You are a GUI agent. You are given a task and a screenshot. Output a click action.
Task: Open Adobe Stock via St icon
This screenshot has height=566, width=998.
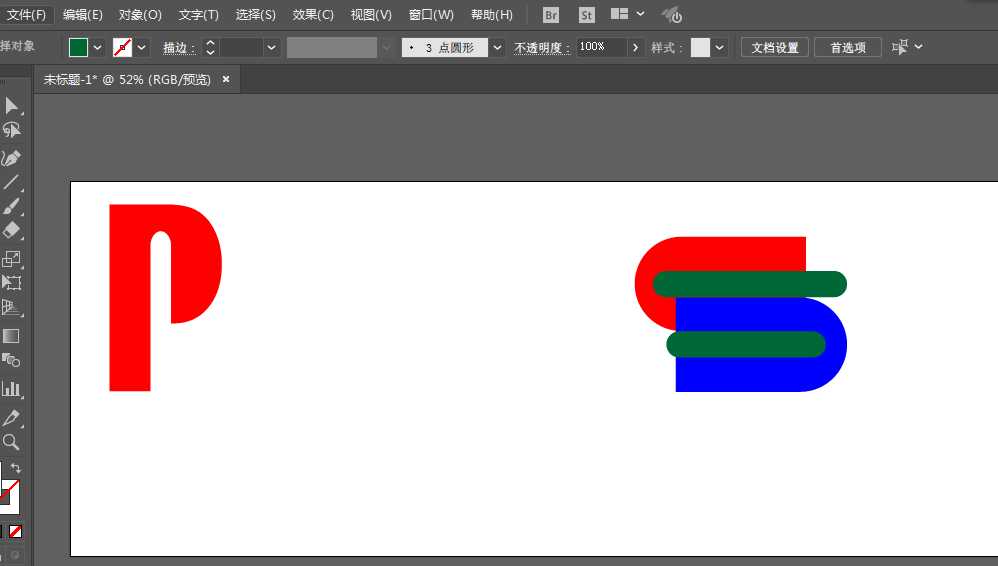tap(587, 15)
